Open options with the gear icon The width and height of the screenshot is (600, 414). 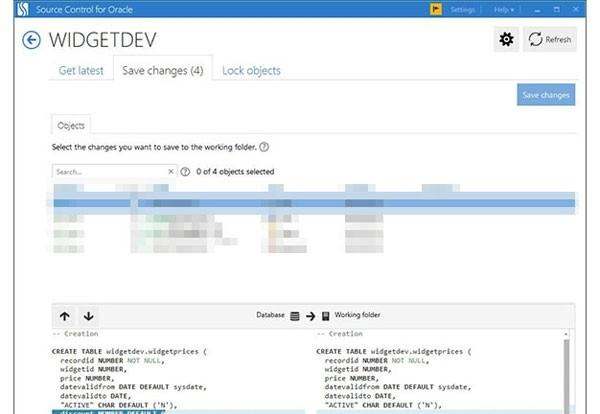coord(506,39)
